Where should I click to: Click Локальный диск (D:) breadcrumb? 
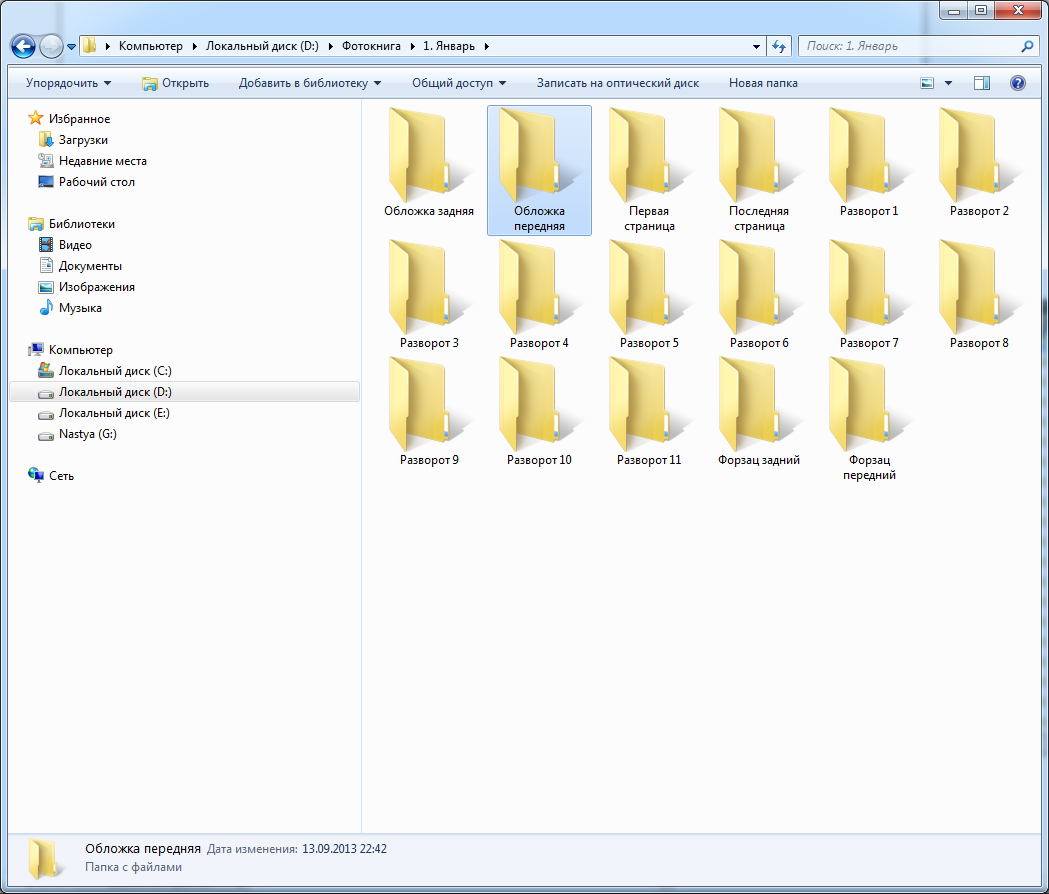262,46
